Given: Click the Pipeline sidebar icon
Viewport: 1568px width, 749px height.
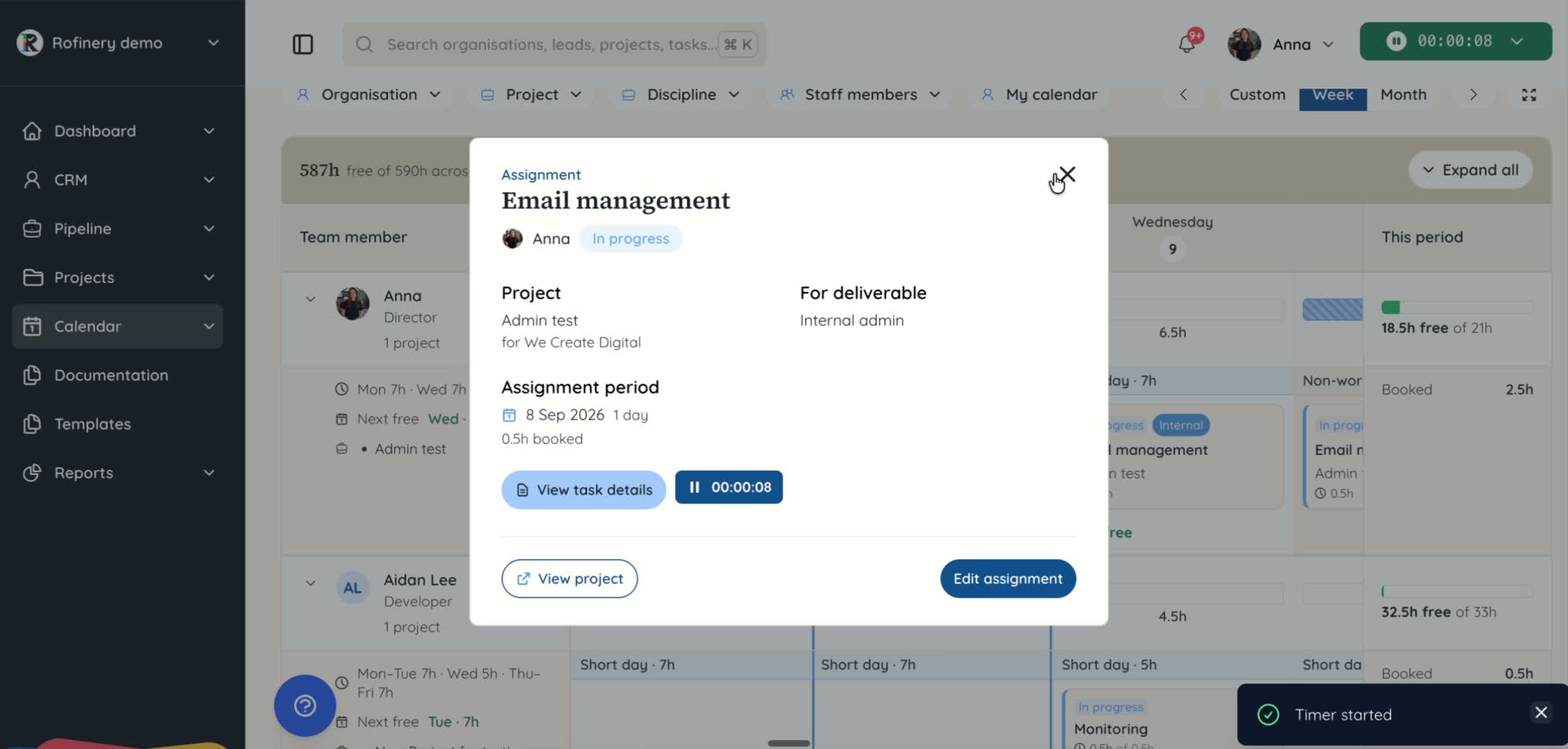Looking at the screenshot, I should (x=32, y=229).
